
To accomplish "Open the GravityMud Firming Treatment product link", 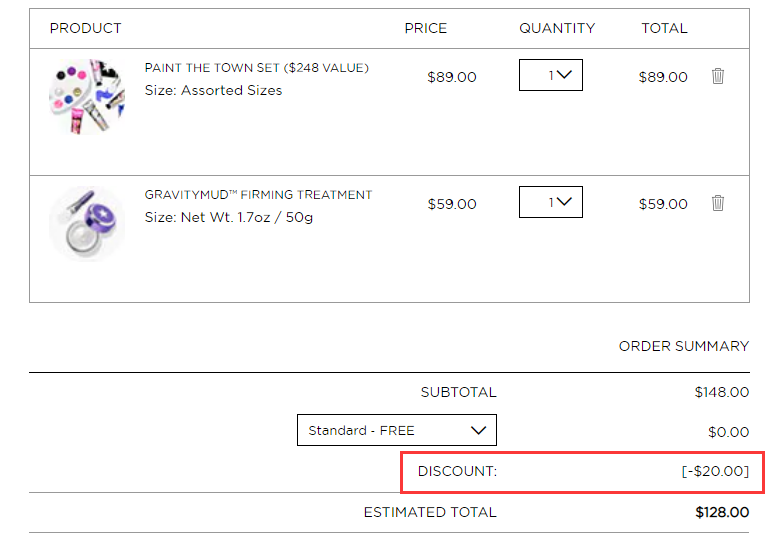I will coord(258,195).
